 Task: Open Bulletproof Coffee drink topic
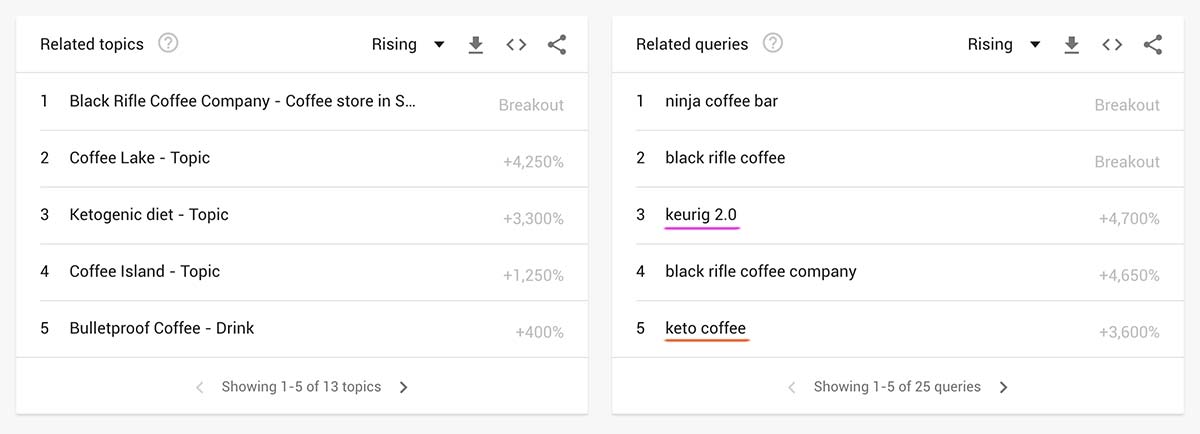point(162,328)
